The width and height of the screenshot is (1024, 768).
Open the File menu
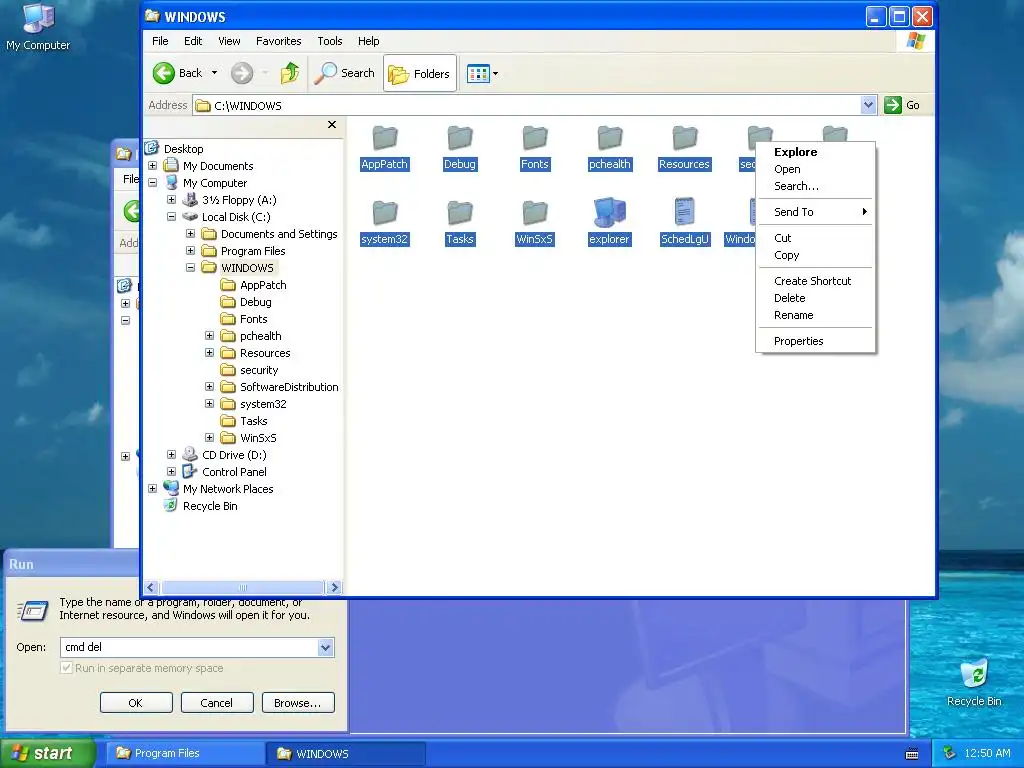point(160,41)
